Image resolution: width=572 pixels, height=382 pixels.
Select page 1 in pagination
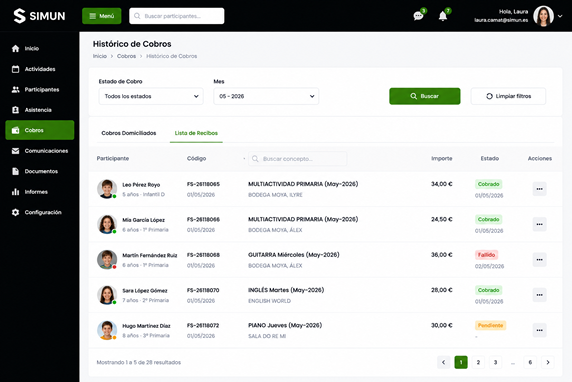pos(461,362)
